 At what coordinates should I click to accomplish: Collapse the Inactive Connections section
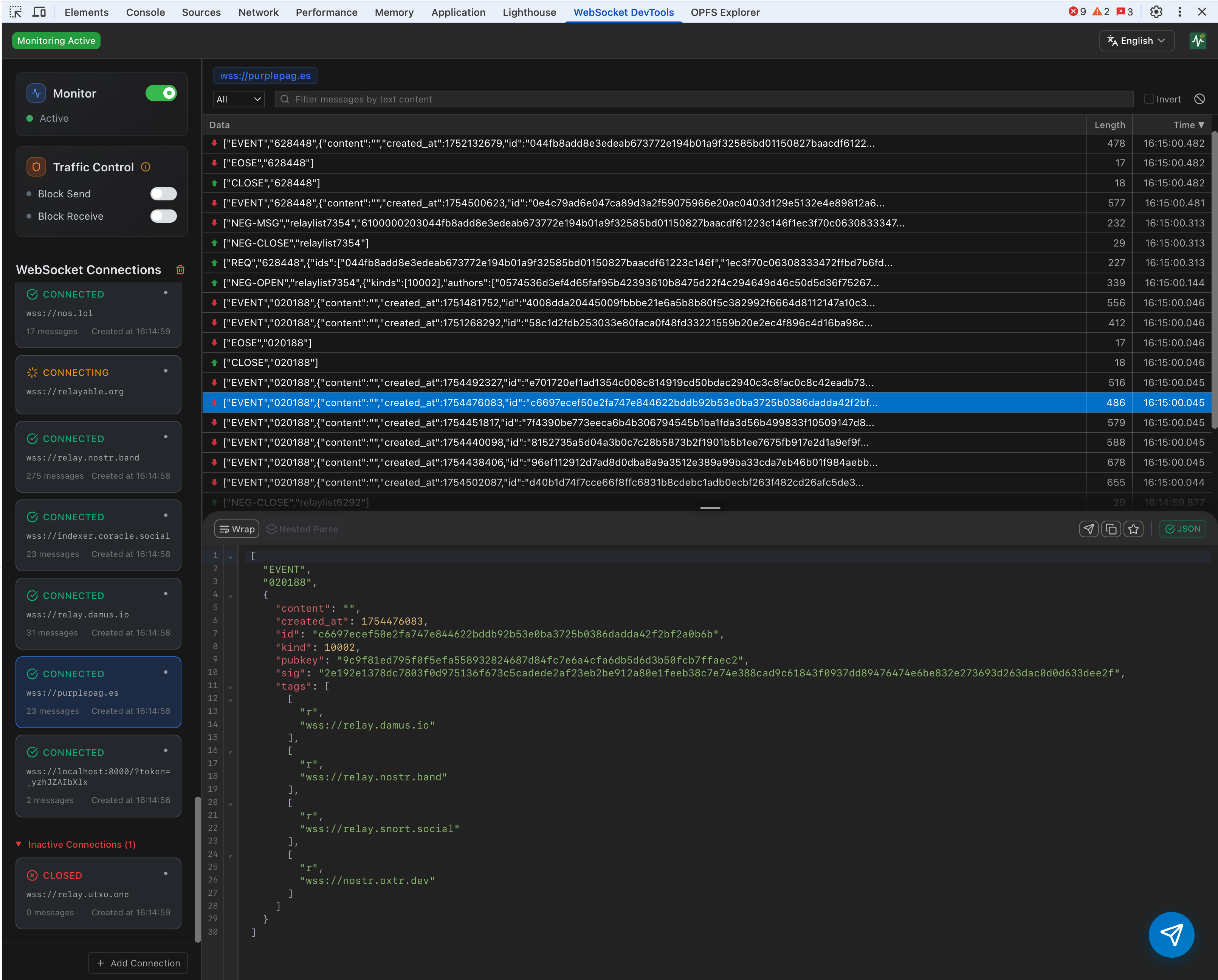click(x=19, y=844)
